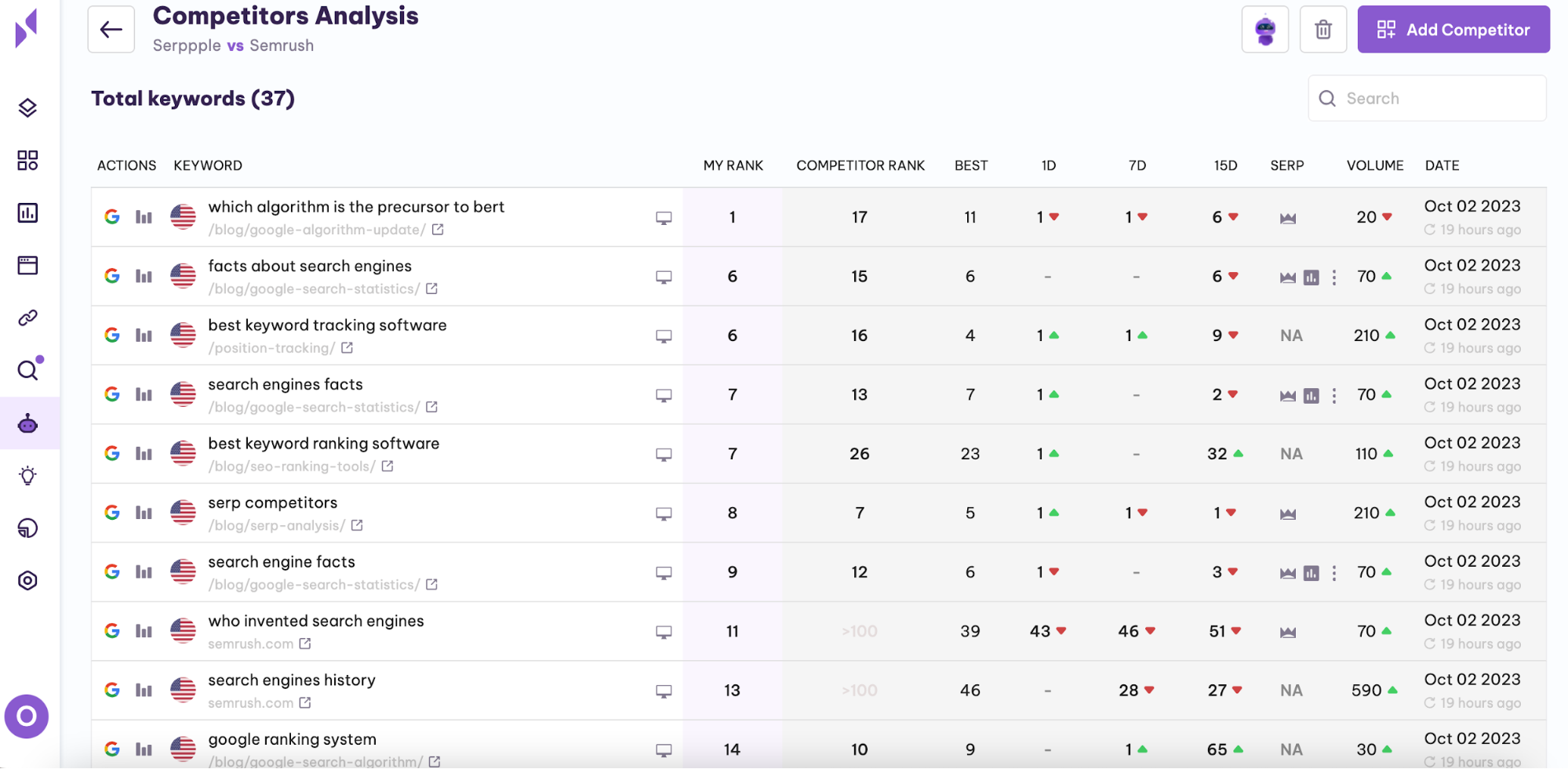Click 'Total keywords (37)' heading
The width and height of the screenshot is (1568, 769).
click(193, 99)
